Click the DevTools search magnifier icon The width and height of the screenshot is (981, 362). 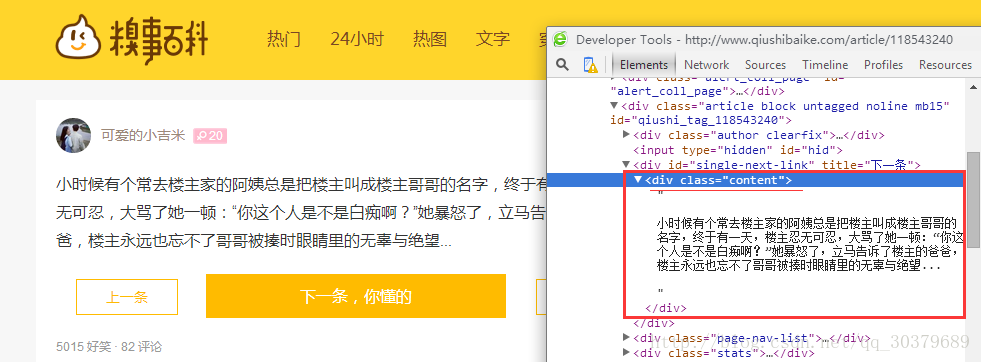563,64
